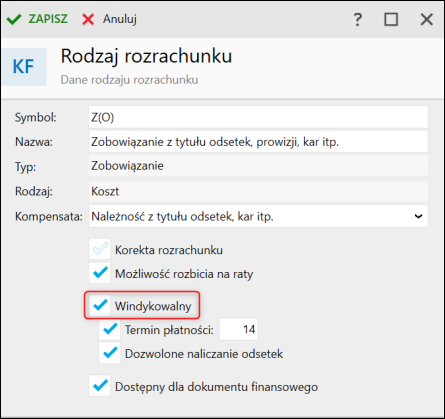
Task: Click the Rodzaj: field label
Action: point(34,191)
